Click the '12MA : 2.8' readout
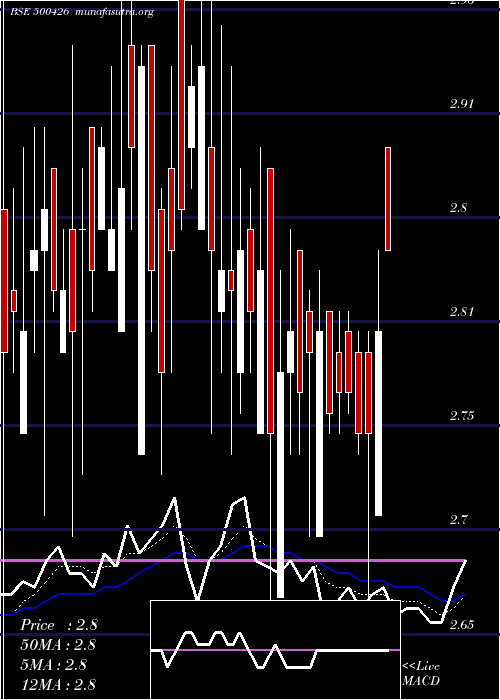500x700 pixels. click(58, 684)
